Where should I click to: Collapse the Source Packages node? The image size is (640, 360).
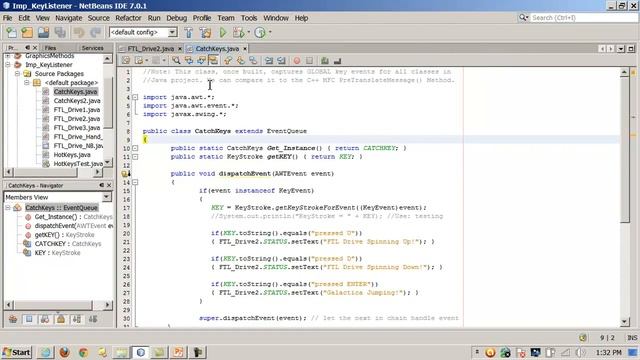tap(17, 73)
